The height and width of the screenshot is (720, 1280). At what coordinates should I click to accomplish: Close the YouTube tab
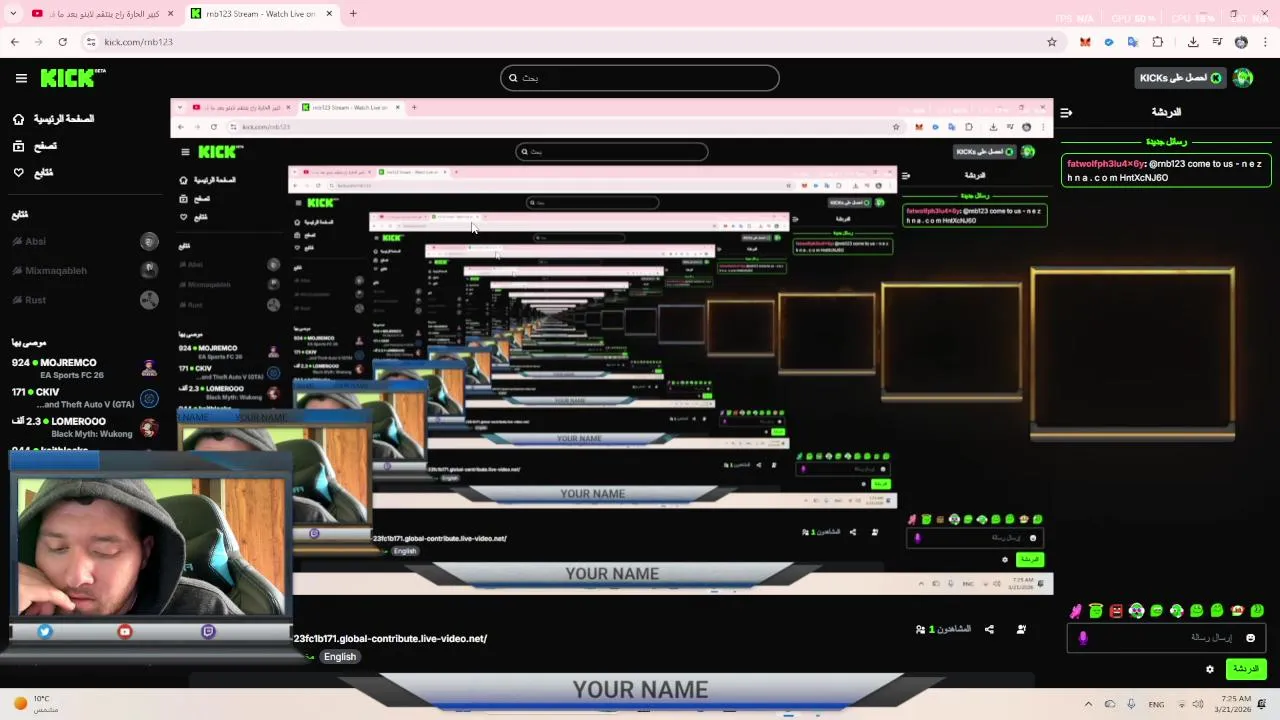click(x=170, y=14)
